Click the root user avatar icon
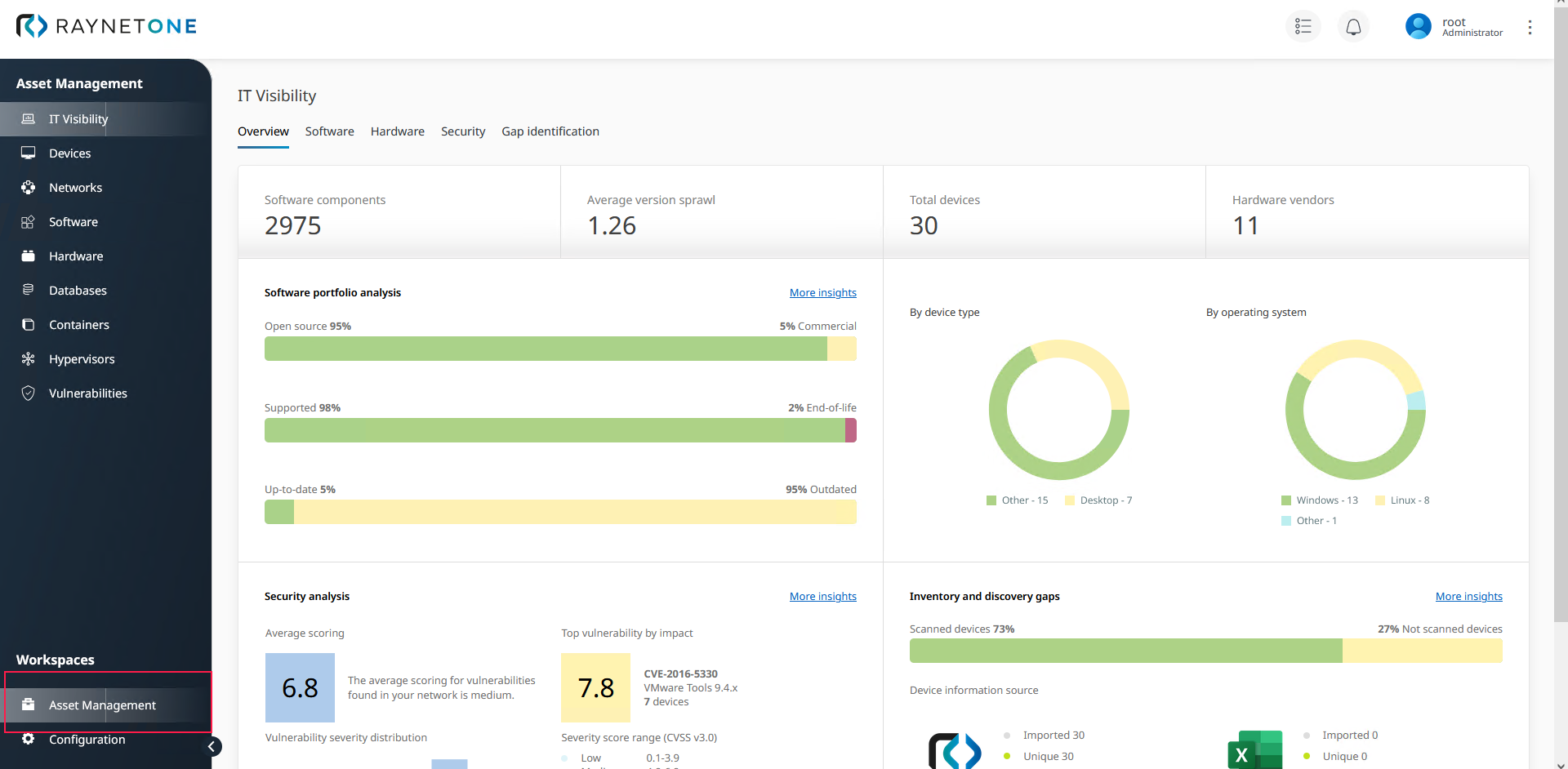 pyautogui.click(x=1418, y=27)
